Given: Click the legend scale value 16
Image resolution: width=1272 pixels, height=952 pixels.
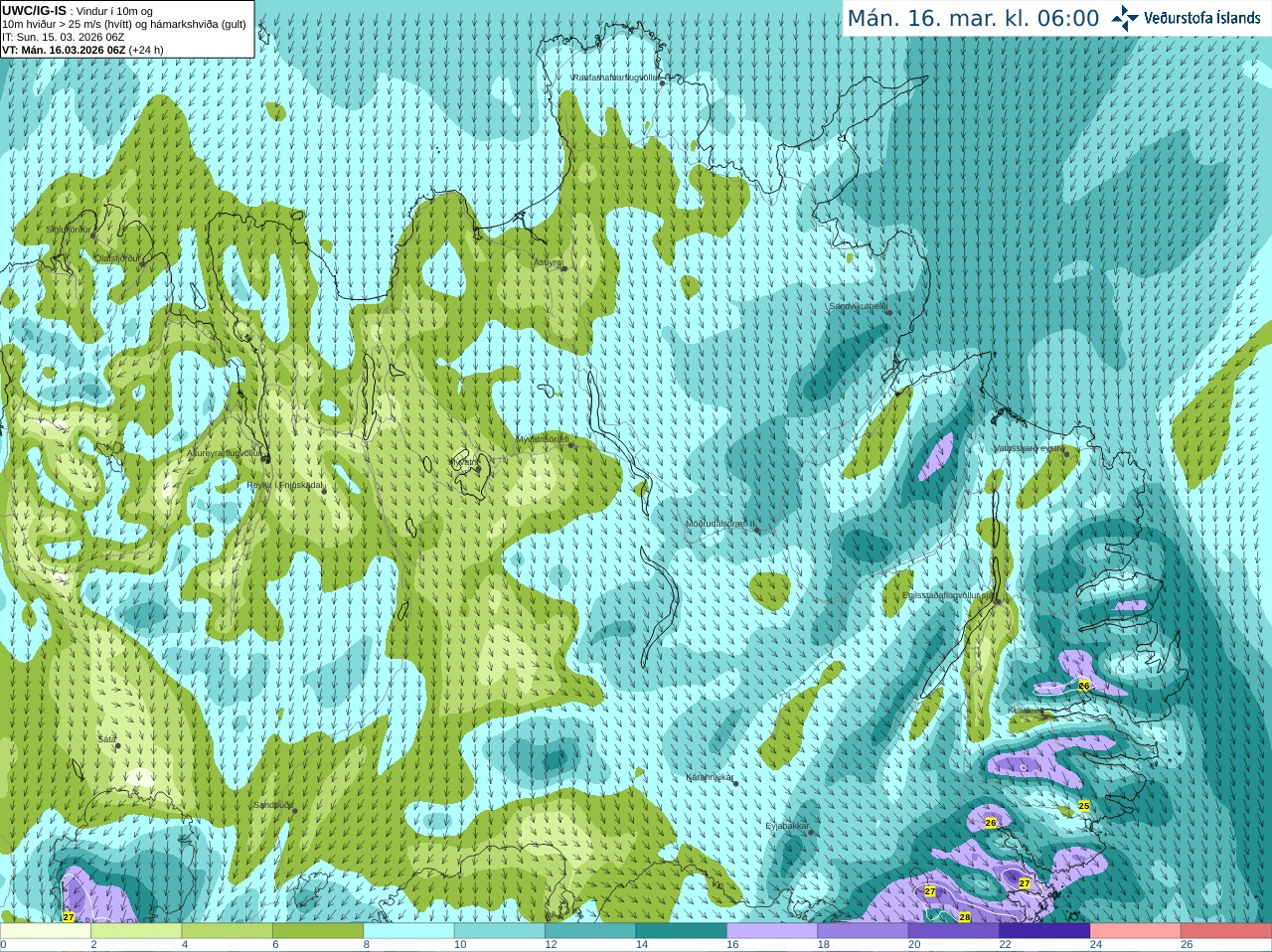Looking at the screenshot, I should coord(732,945).
